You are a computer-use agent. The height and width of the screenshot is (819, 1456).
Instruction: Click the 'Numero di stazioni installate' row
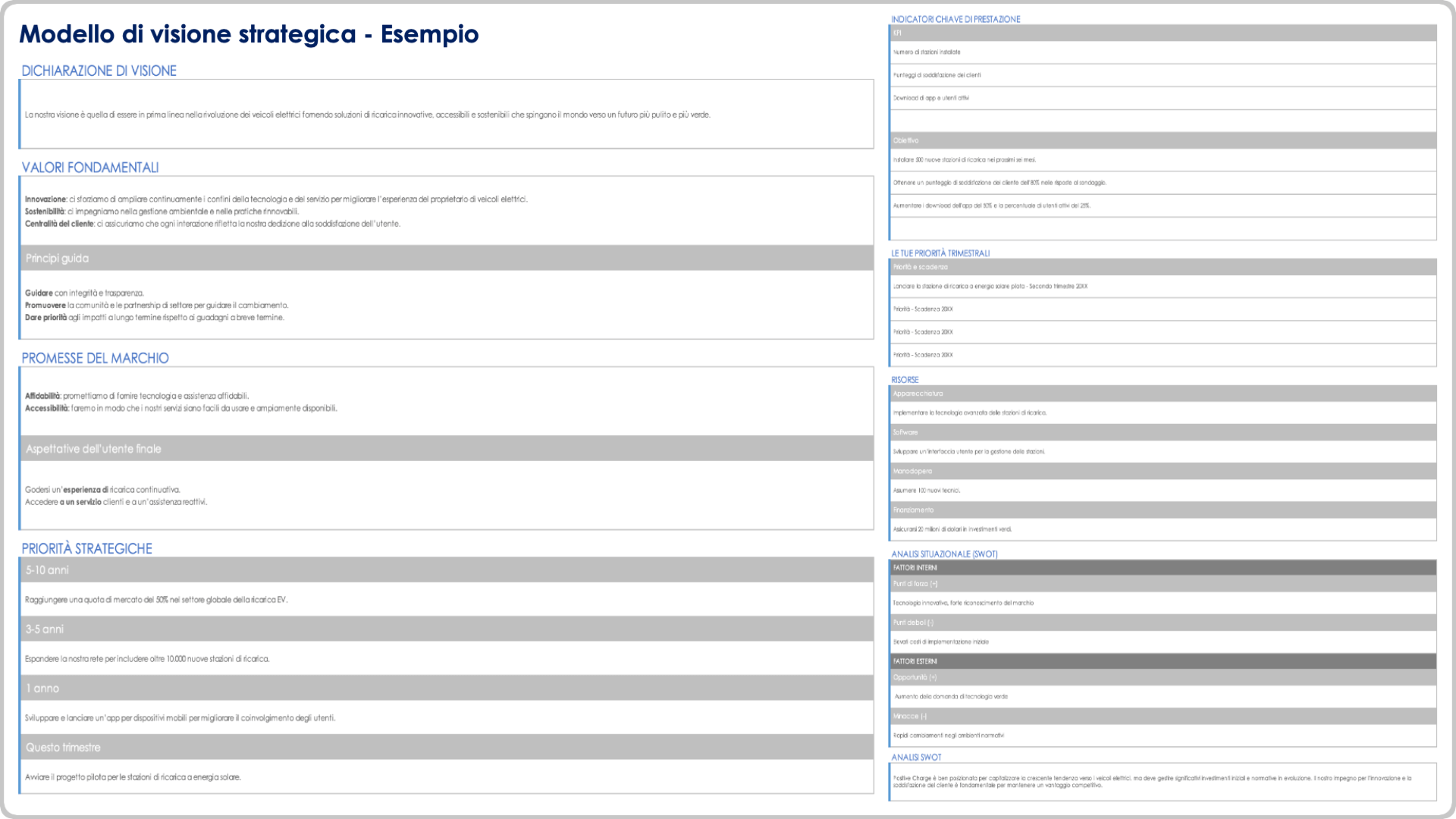pos(1163,52)
